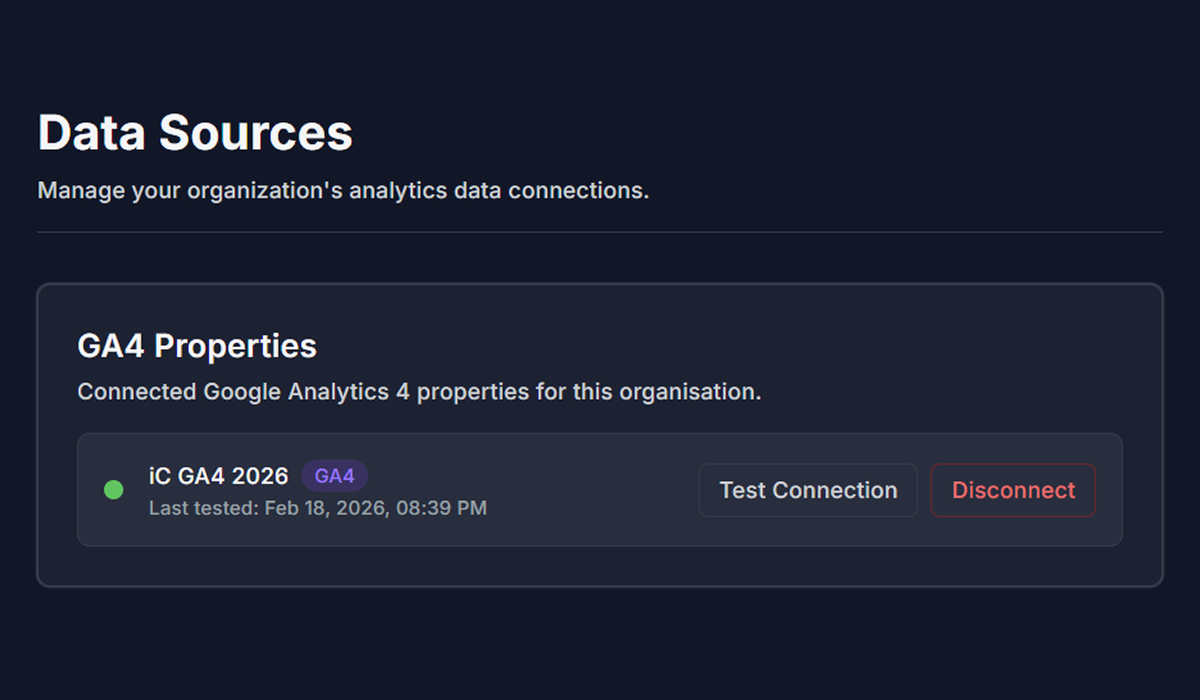Click the purple GA4 badge
This screenshot has height=700, width=1200.
click(x=335, y=476)
